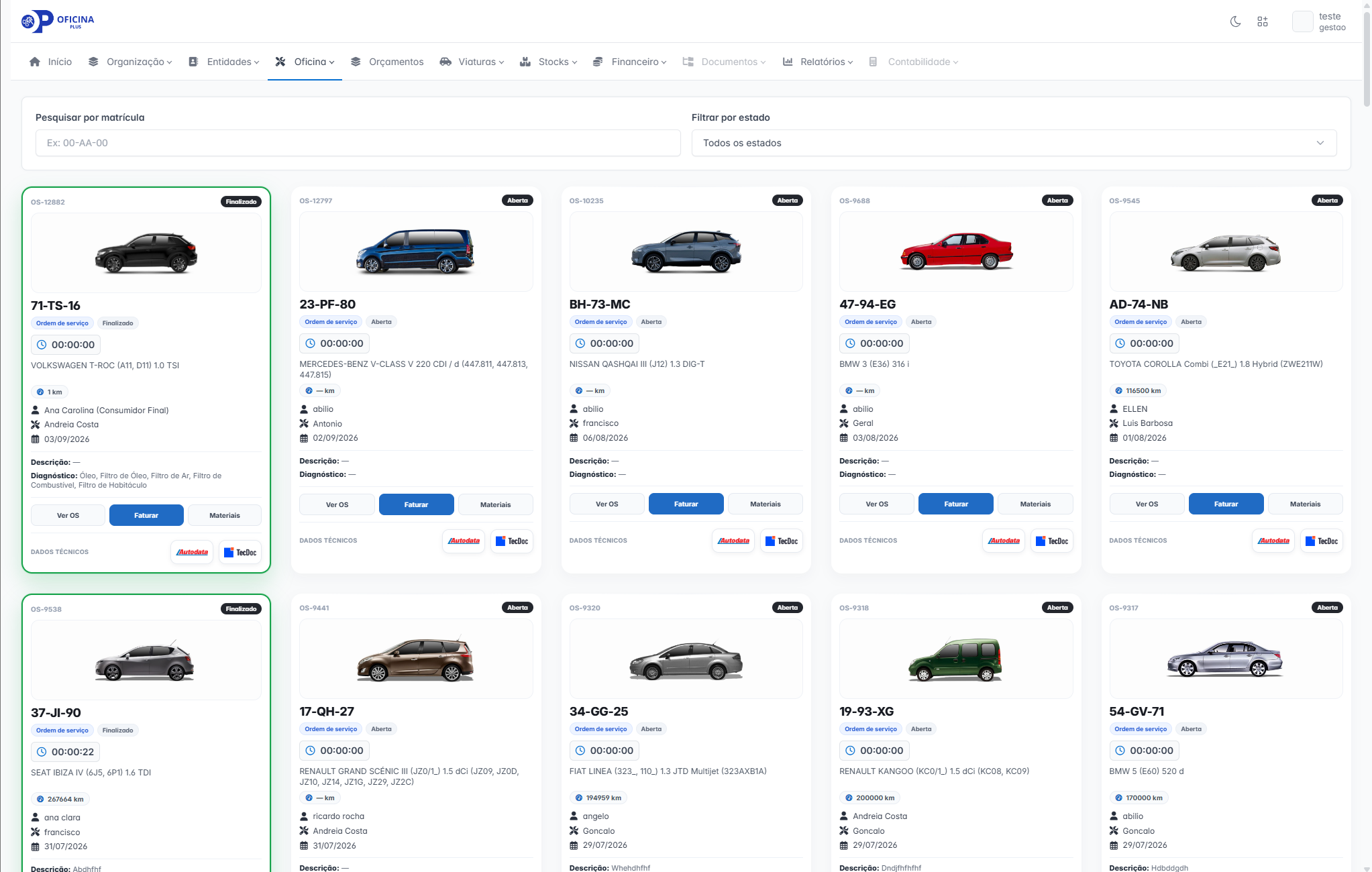Open the 'Todos os estados' filter dropdown
This screenshot has width=1372, height=872.
[1014, 143]
